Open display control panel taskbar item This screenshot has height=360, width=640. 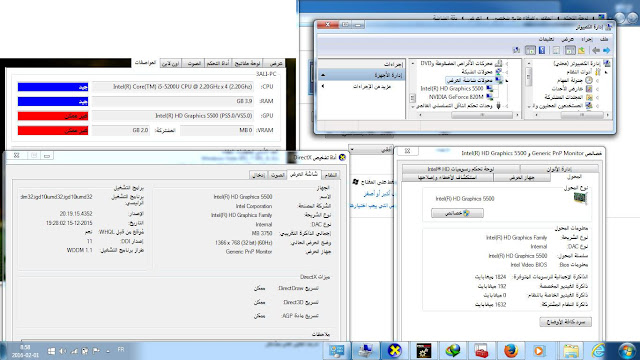337,351
